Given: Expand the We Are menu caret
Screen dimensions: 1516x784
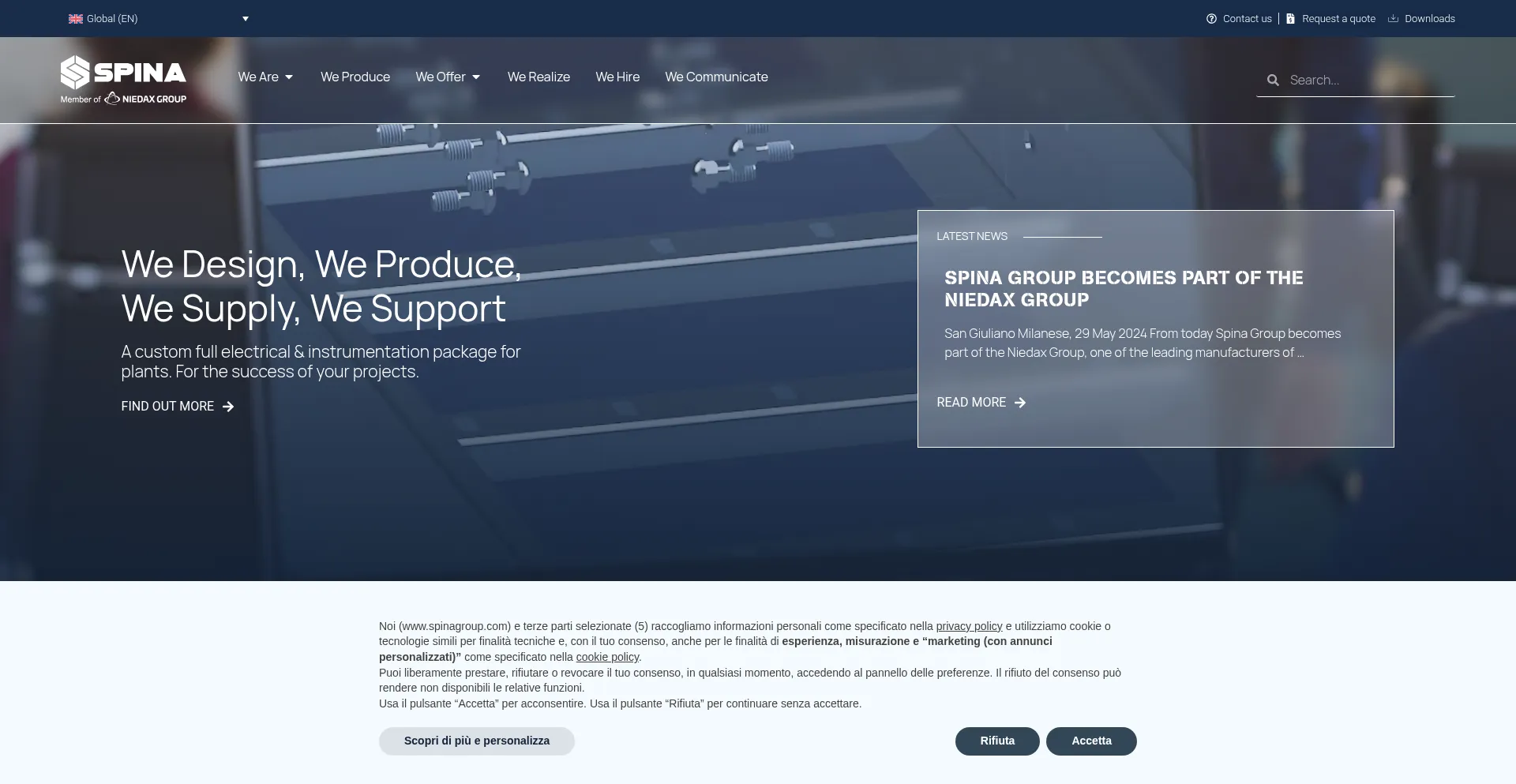Looking at the screenshot, I should [x=289, y=77].
